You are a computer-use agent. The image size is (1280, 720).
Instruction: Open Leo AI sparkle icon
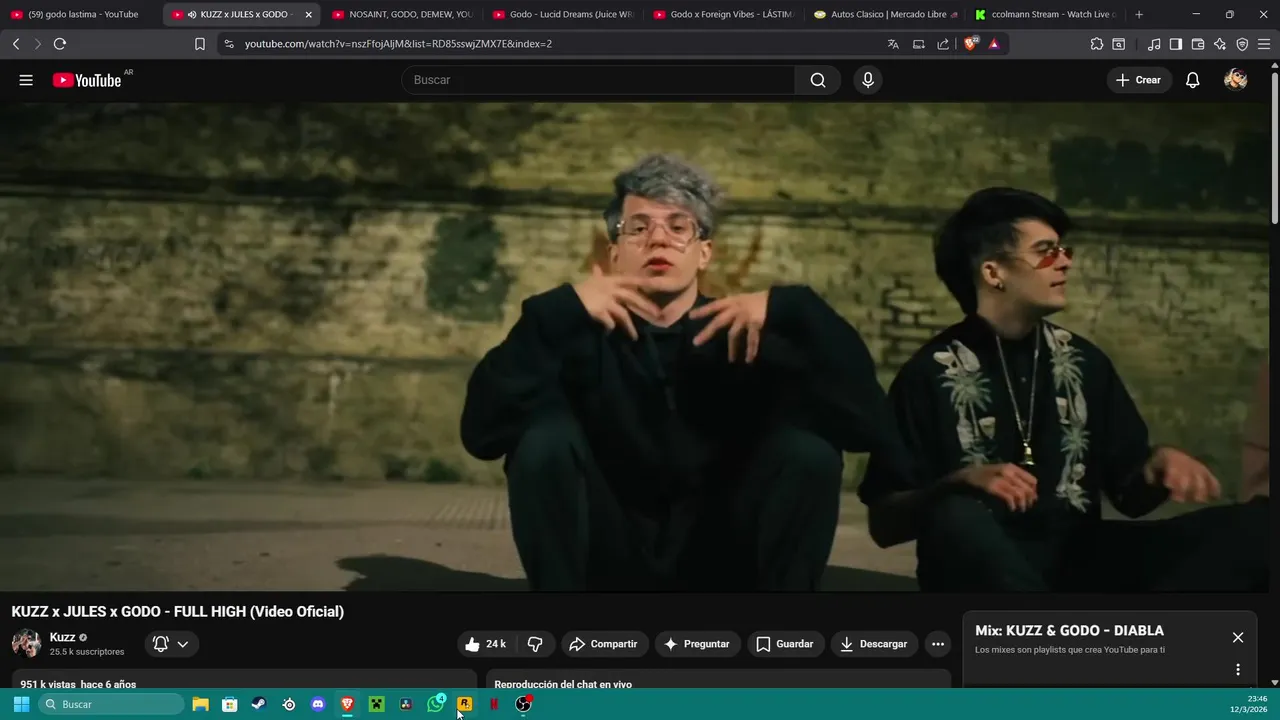click(1220, 44)
